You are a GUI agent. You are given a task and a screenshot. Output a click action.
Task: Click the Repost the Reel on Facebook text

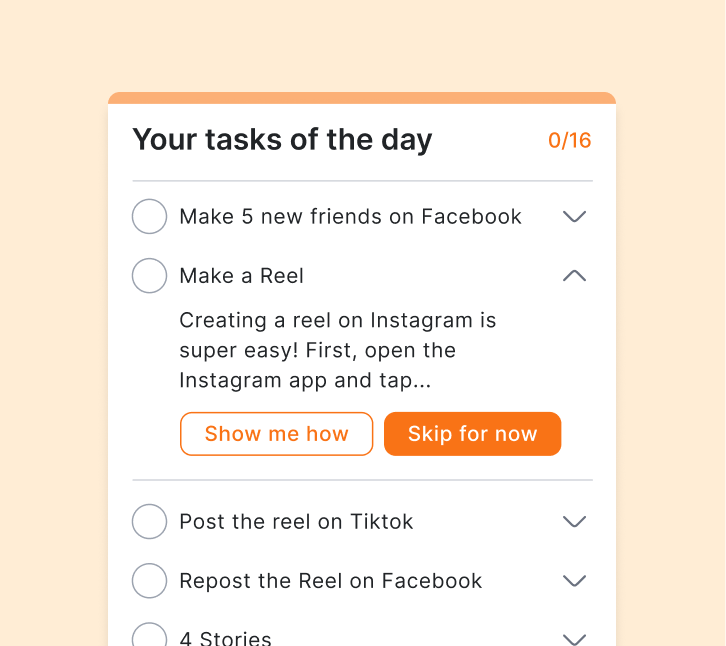pos(330,581)
